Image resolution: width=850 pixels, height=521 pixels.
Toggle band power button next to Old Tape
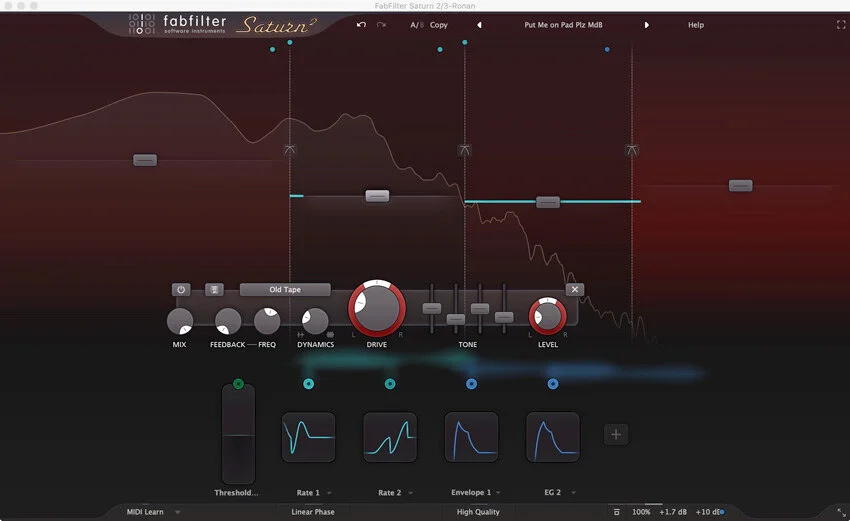pyautogui.click(x=181, y=290)
